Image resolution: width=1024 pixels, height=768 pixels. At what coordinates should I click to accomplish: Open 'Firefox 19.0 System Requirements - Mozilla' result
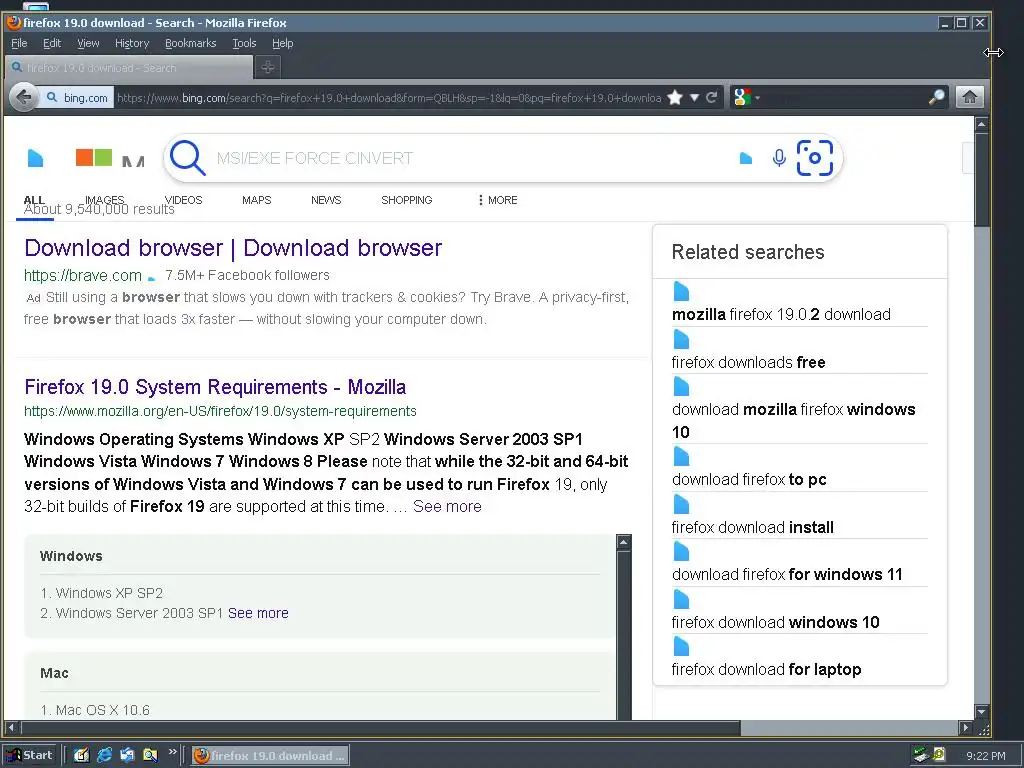pyautogui.click(x=215, y=387)
